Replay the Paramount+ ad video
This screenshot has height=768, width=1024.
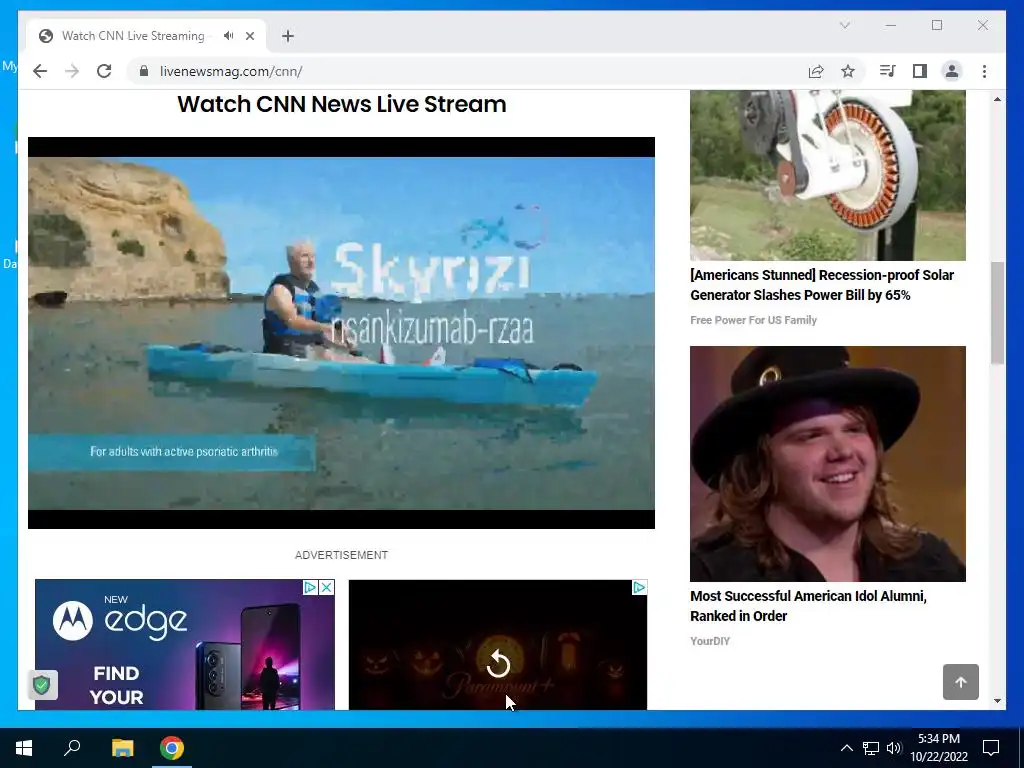click(498, 664)
